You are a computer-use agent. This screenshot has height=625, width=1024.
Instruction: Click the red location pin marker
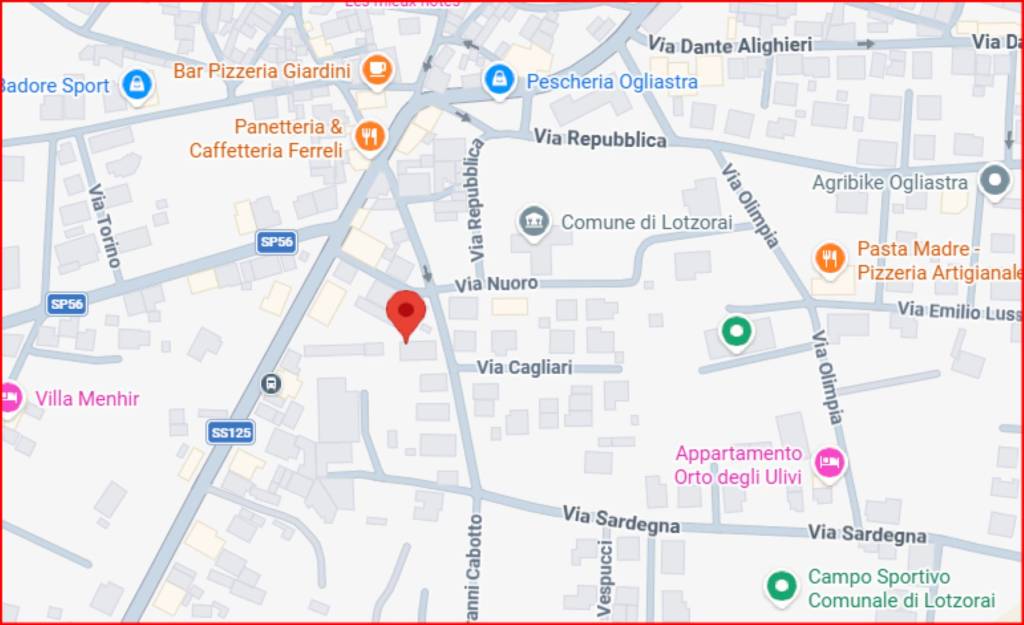coord(406,316)
